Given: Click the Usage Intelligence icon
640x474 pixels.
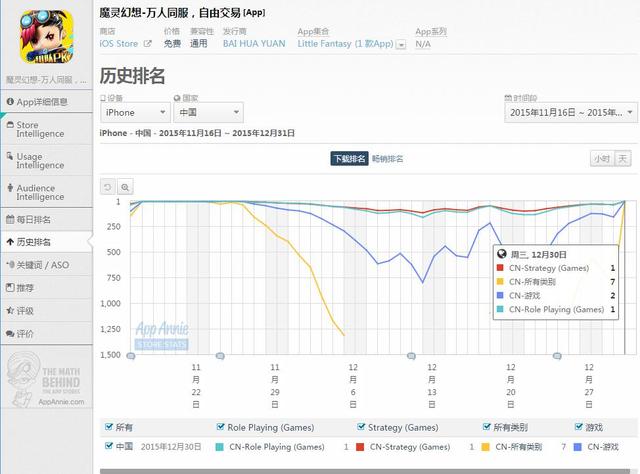Looking at the screenshot, I should pos(10,156).
